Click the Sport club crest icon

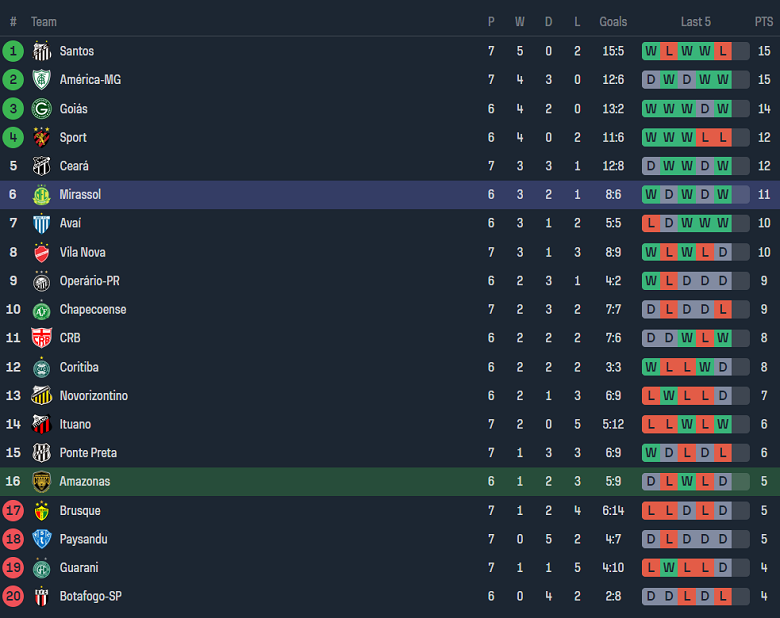[x=41, y=137]
